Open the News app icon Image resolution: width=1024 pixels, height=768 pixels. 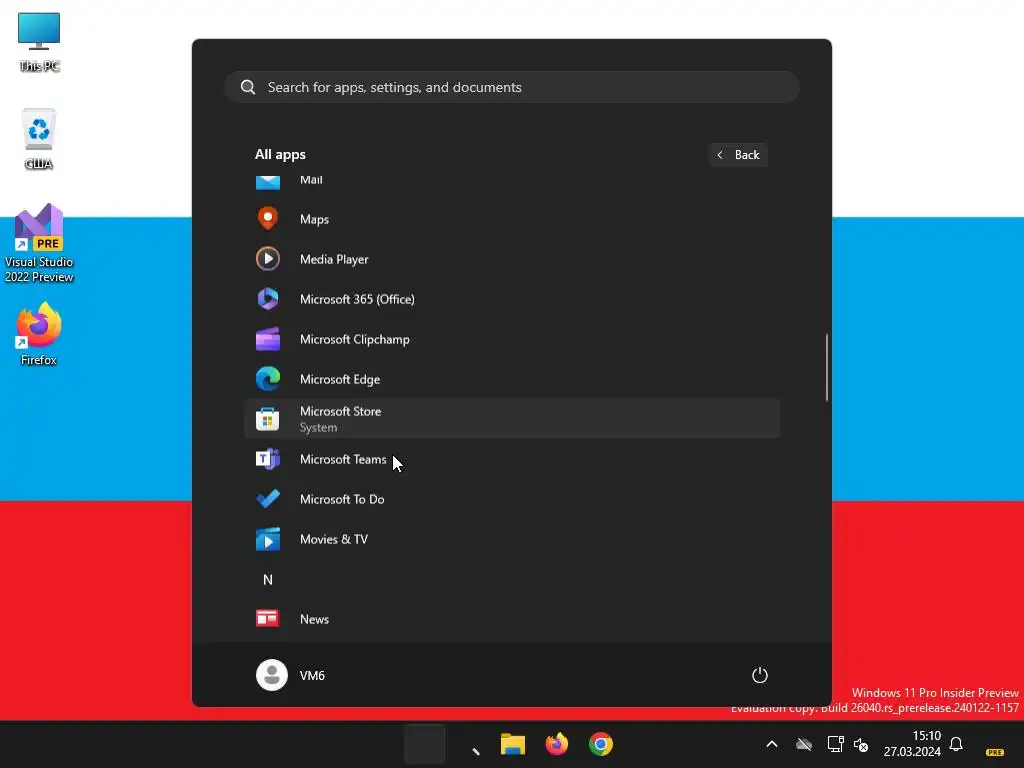268,618
